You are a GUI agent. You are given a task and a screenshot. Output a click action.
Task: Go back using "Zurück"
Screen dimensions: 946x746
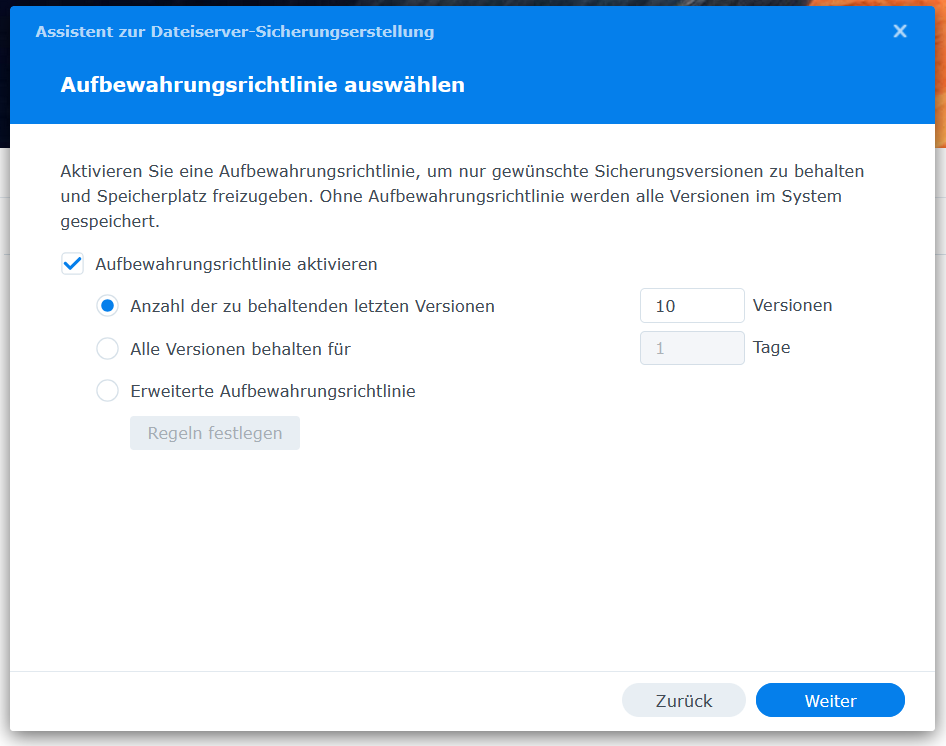point(683,700)
